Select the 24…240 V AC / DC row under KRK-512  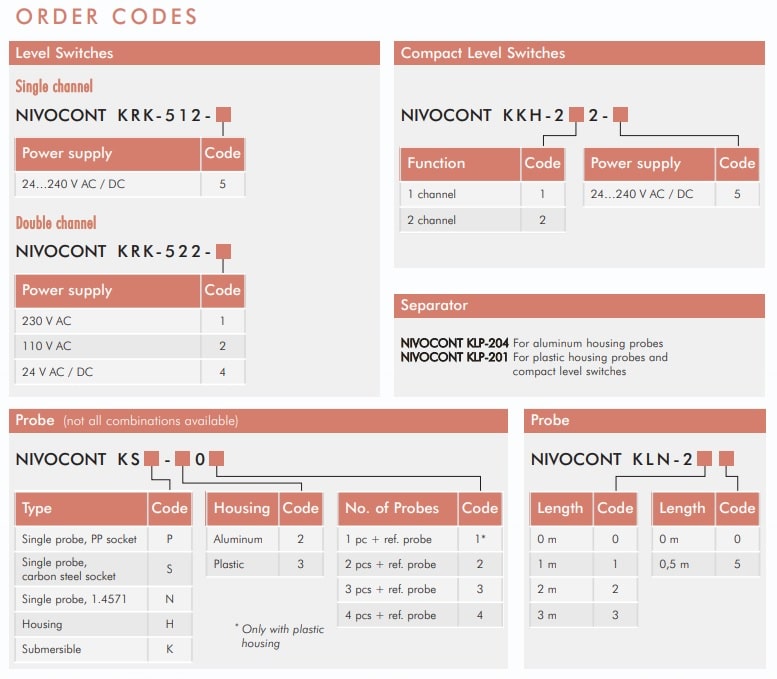[130, 184]
